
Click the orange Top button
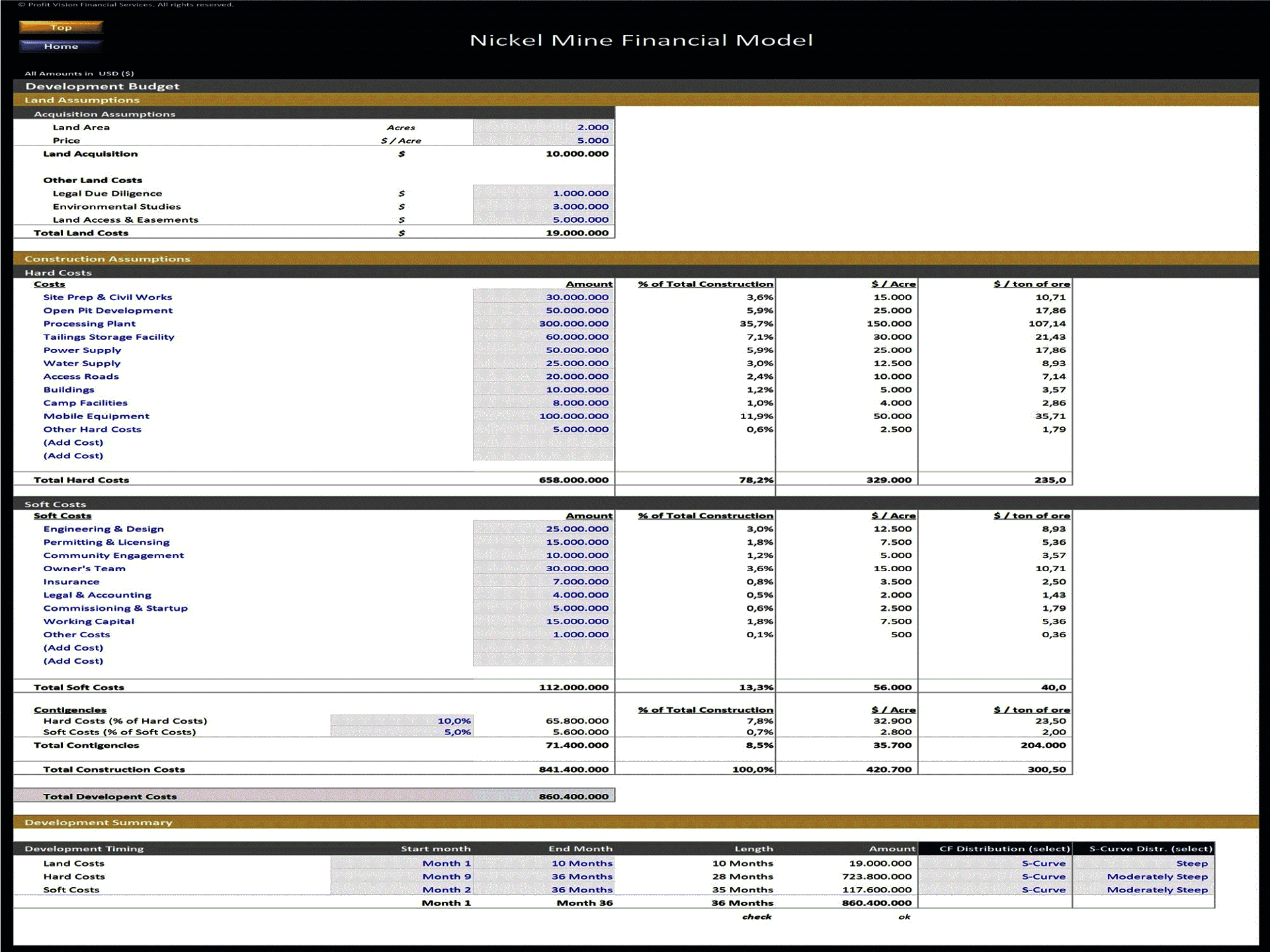(x=61, y=27)
